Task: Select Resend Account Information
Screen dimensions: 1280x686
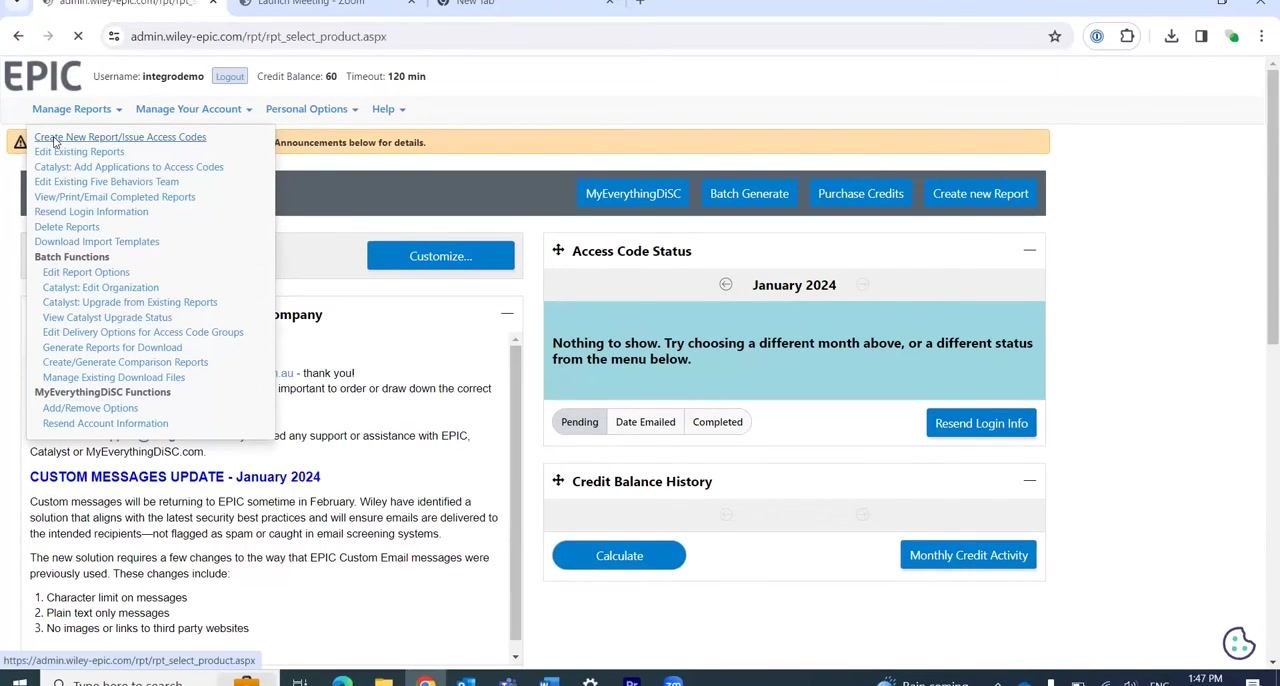Action: 105,423
